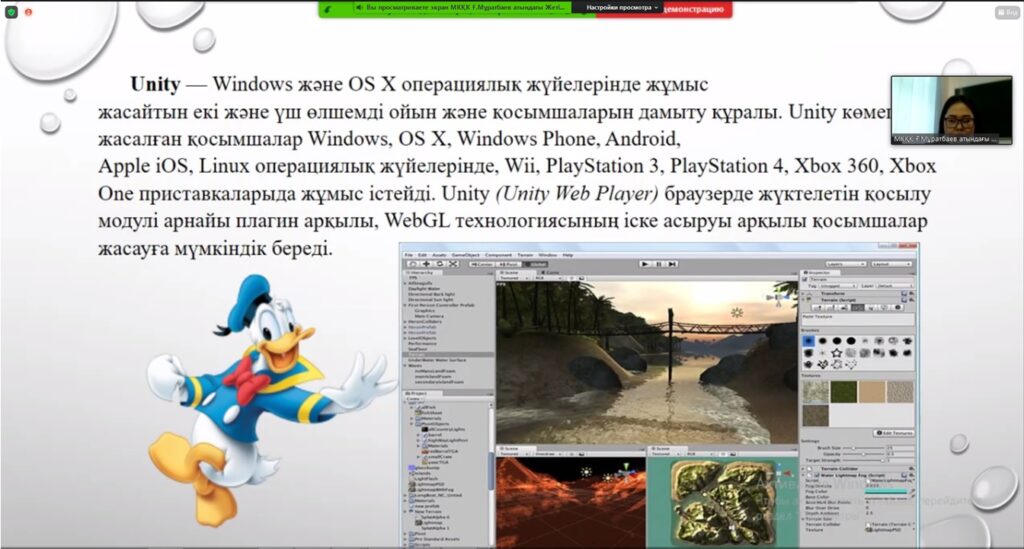This screenshot has width=1024, height=549.
Task: Click the Transform component help icon
Action: point(906,294)
